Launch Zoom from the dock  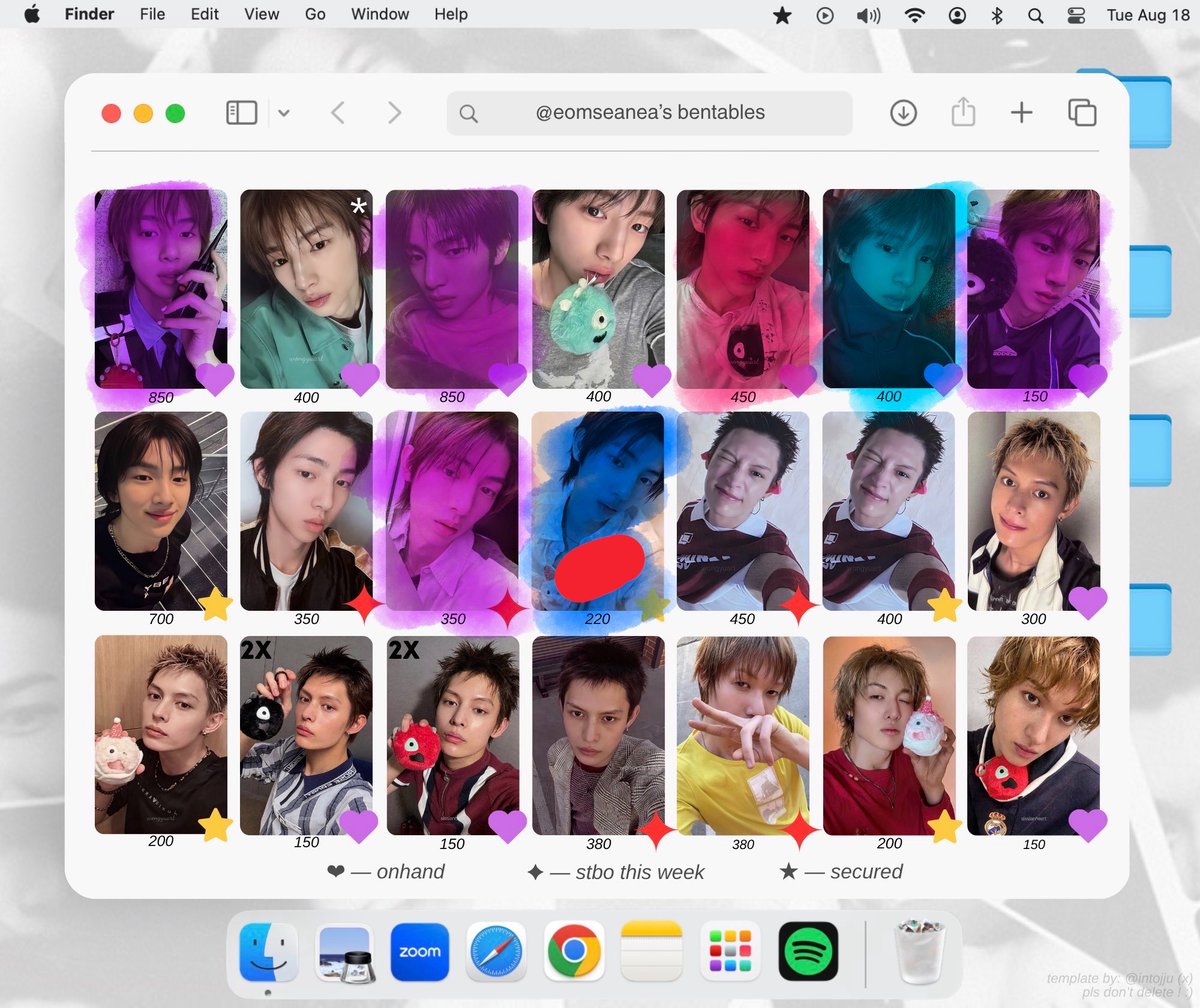pyautogui.click(x=419, y=951)
